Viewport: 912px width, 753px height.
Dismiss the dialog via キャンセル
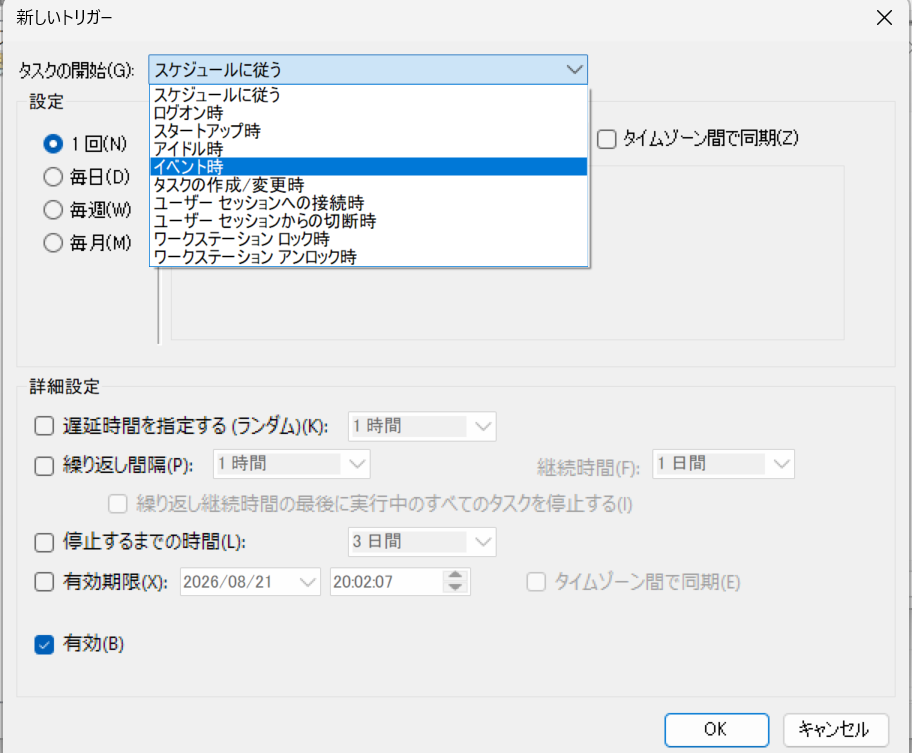pyautogui.click(x=836, y=729)
